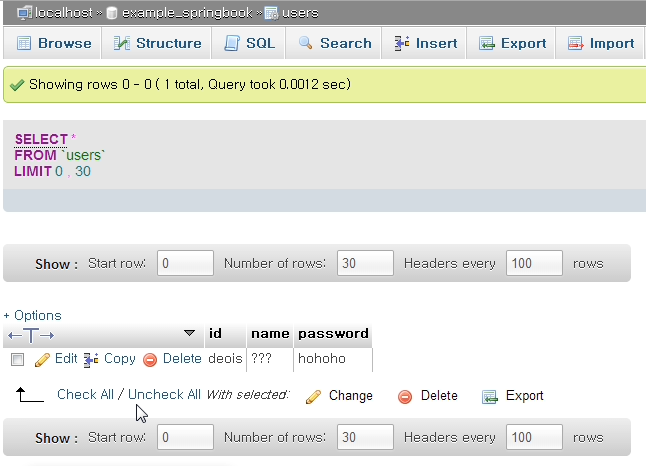This screenshot has width=646, height=466.
Task: Switch to the Structure tab
Action: pyautogui.click(x=157, y=43)
